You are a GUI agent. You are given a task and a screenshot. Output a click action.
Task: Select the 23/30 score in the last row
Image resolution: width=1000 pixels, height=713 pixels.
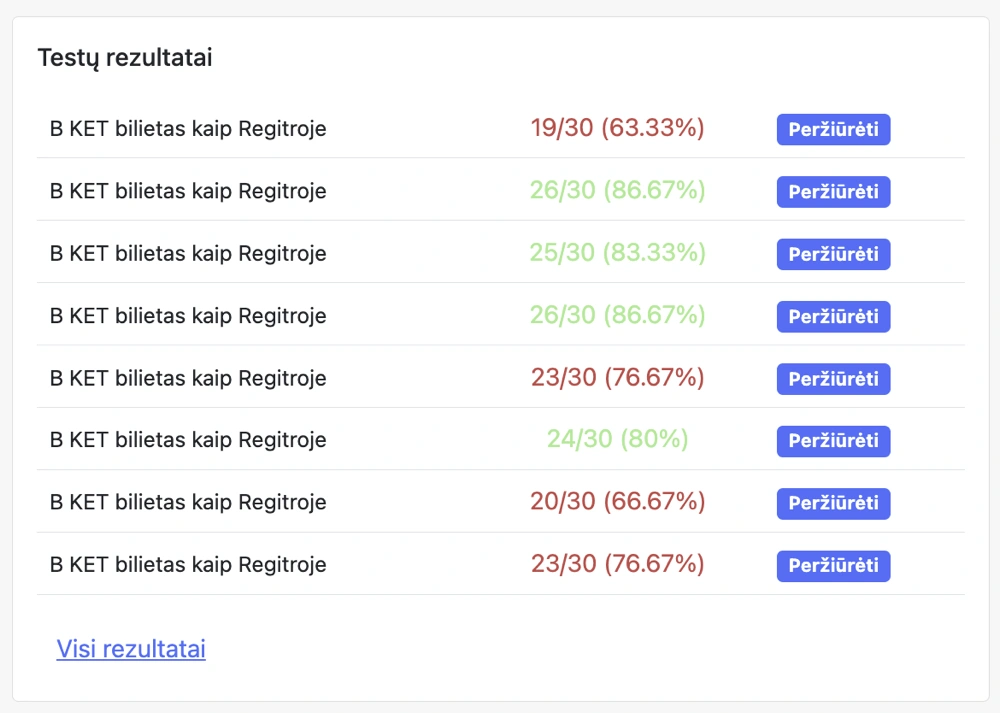617,564
